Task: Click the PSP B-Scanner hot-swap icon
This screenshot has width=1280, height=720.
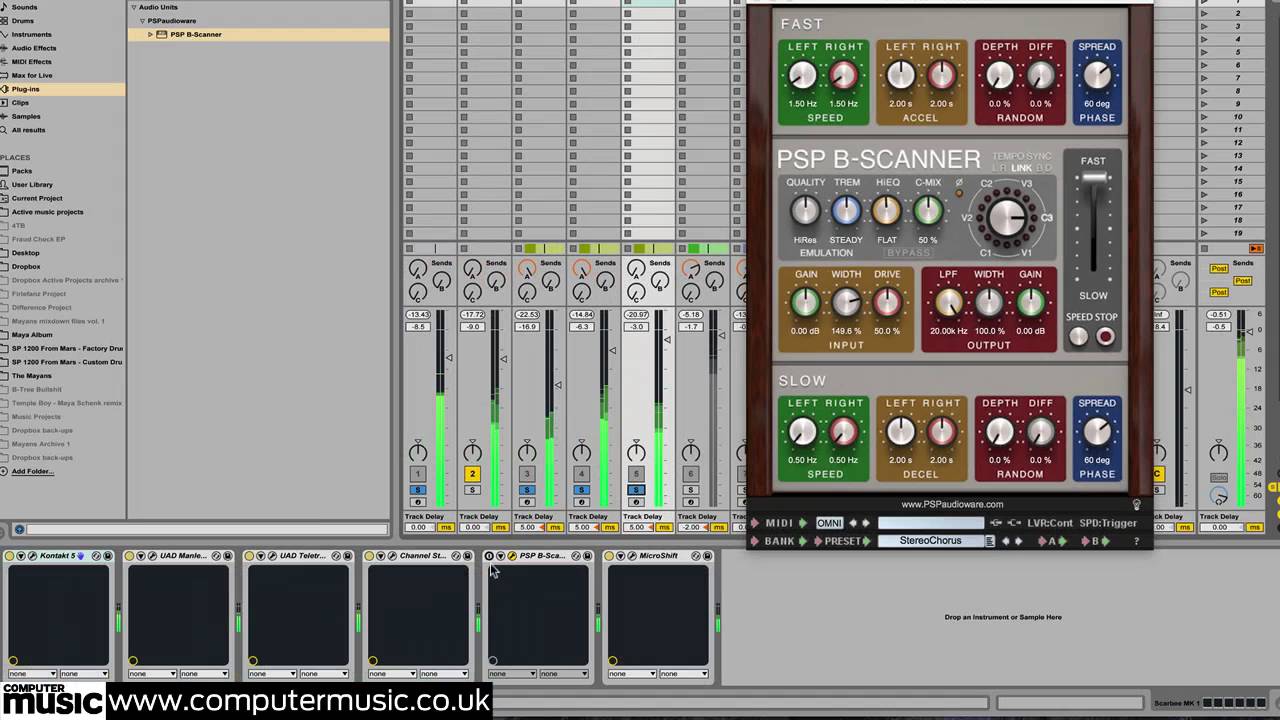Action: pyautogui.click(x=576, y=555)
